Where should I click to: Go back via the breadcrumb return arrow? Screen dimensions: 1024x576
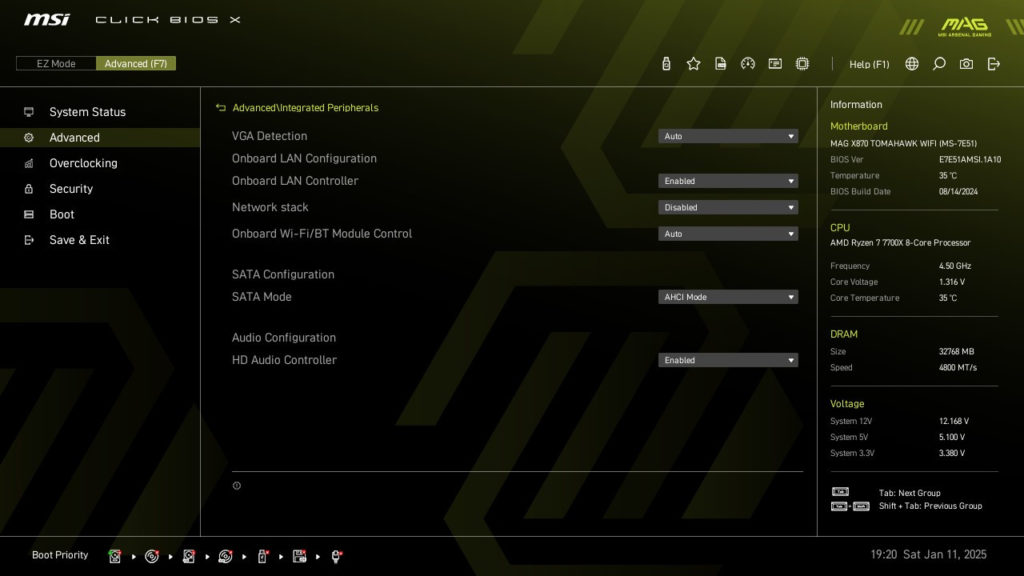[221, 108]
